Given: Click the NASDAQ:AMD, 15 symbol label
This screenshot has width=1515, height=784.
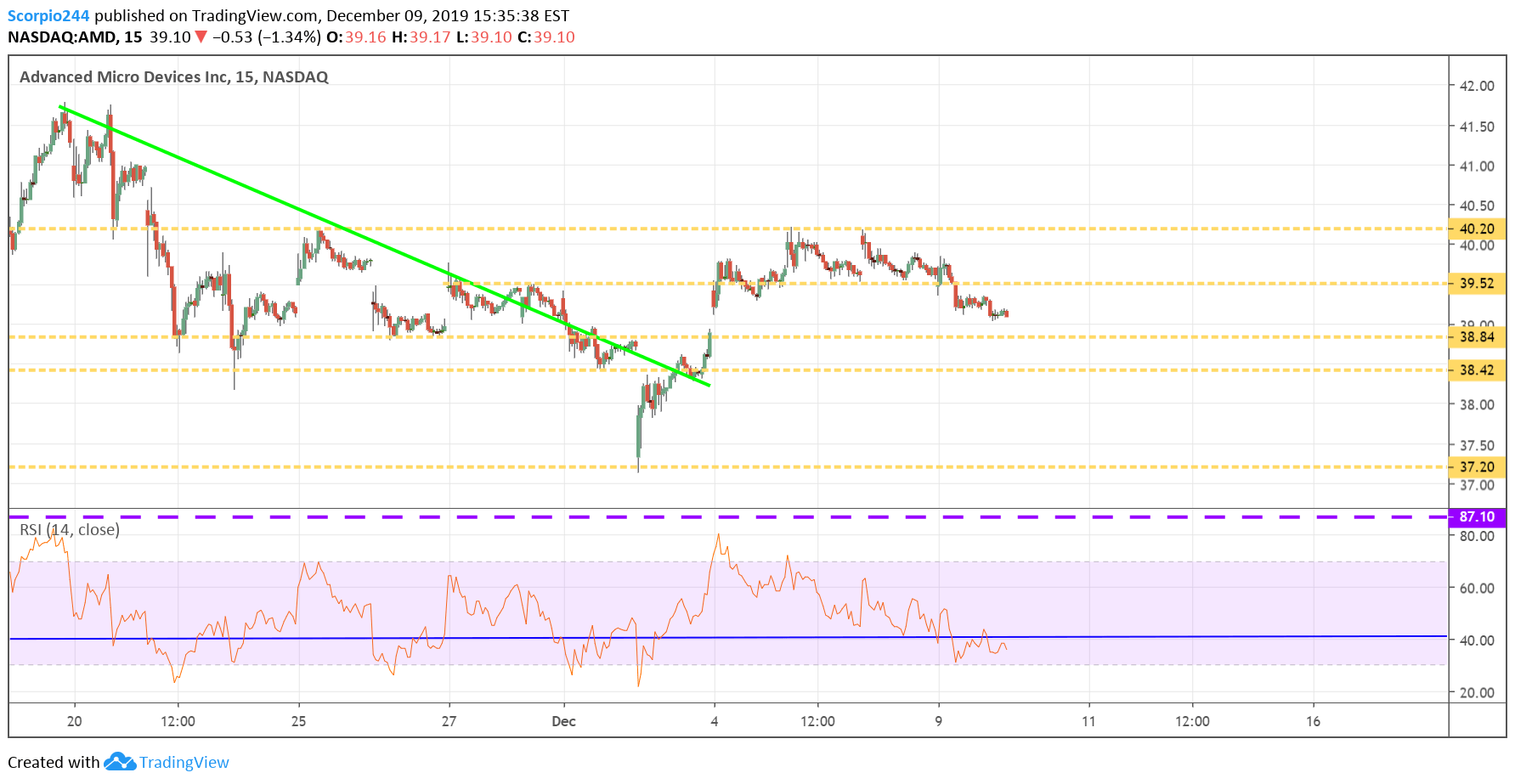Looking at the screenshot, I should (x=75, y=37).
